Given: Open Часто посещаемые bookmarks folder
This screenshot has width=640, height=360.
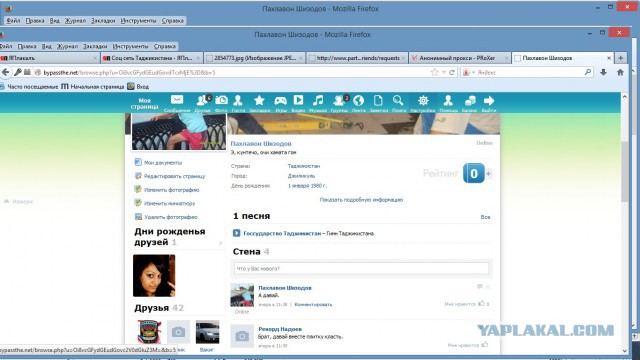Looking at the screenshot, I should [29, 87].
